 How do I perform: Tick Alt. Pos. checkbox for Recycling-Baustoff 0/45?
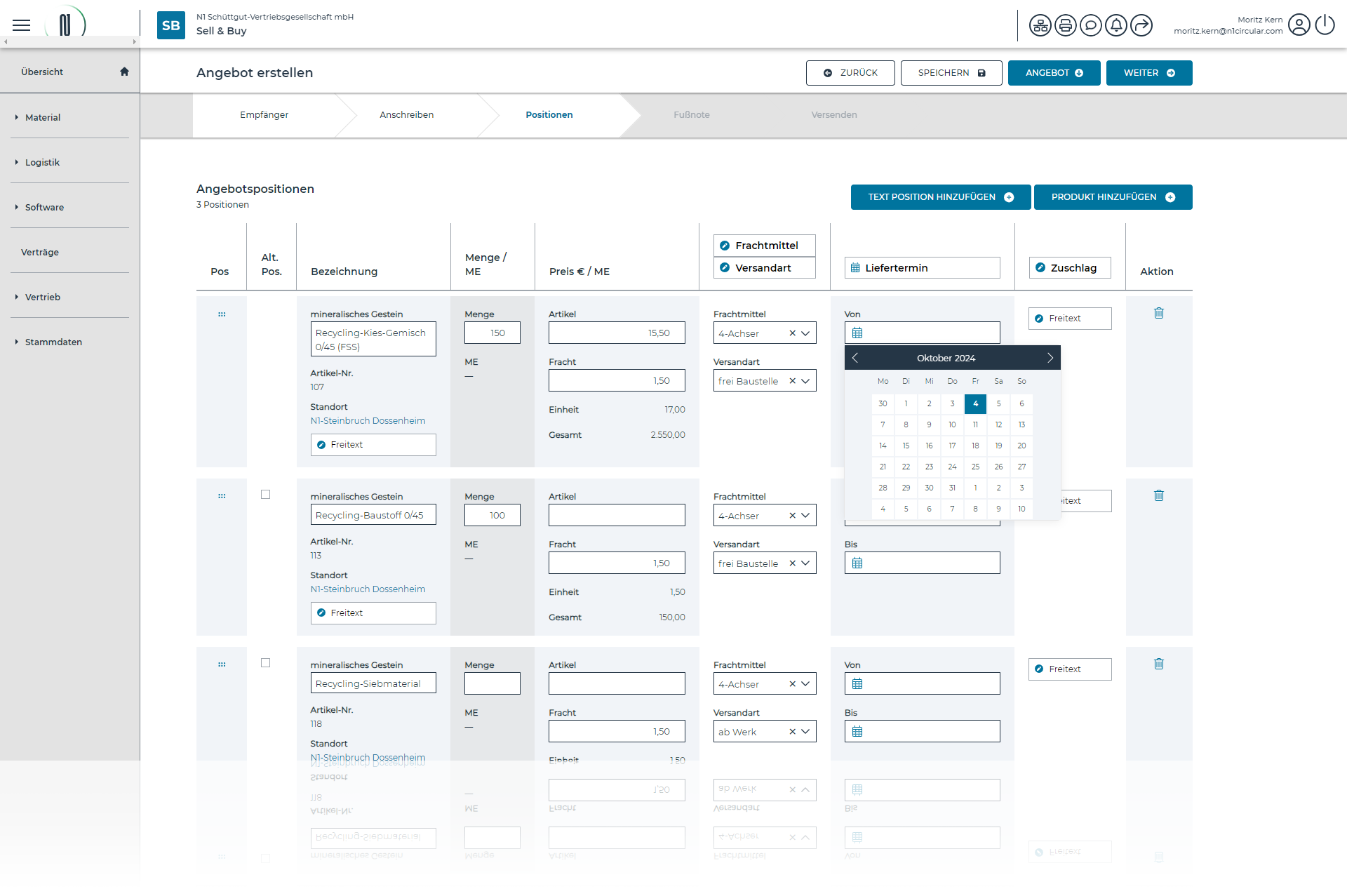point(265,495)
